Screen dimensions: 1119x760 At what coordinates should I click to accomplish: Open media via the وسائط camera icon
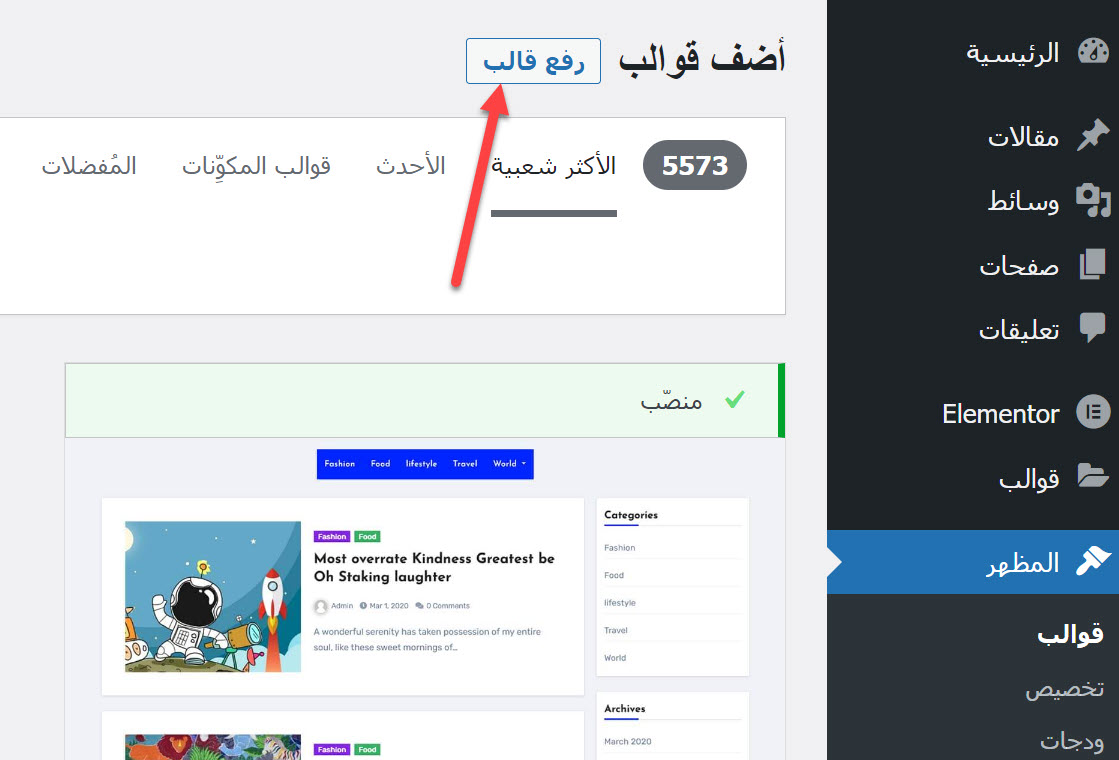click(x=1093, y=201)
